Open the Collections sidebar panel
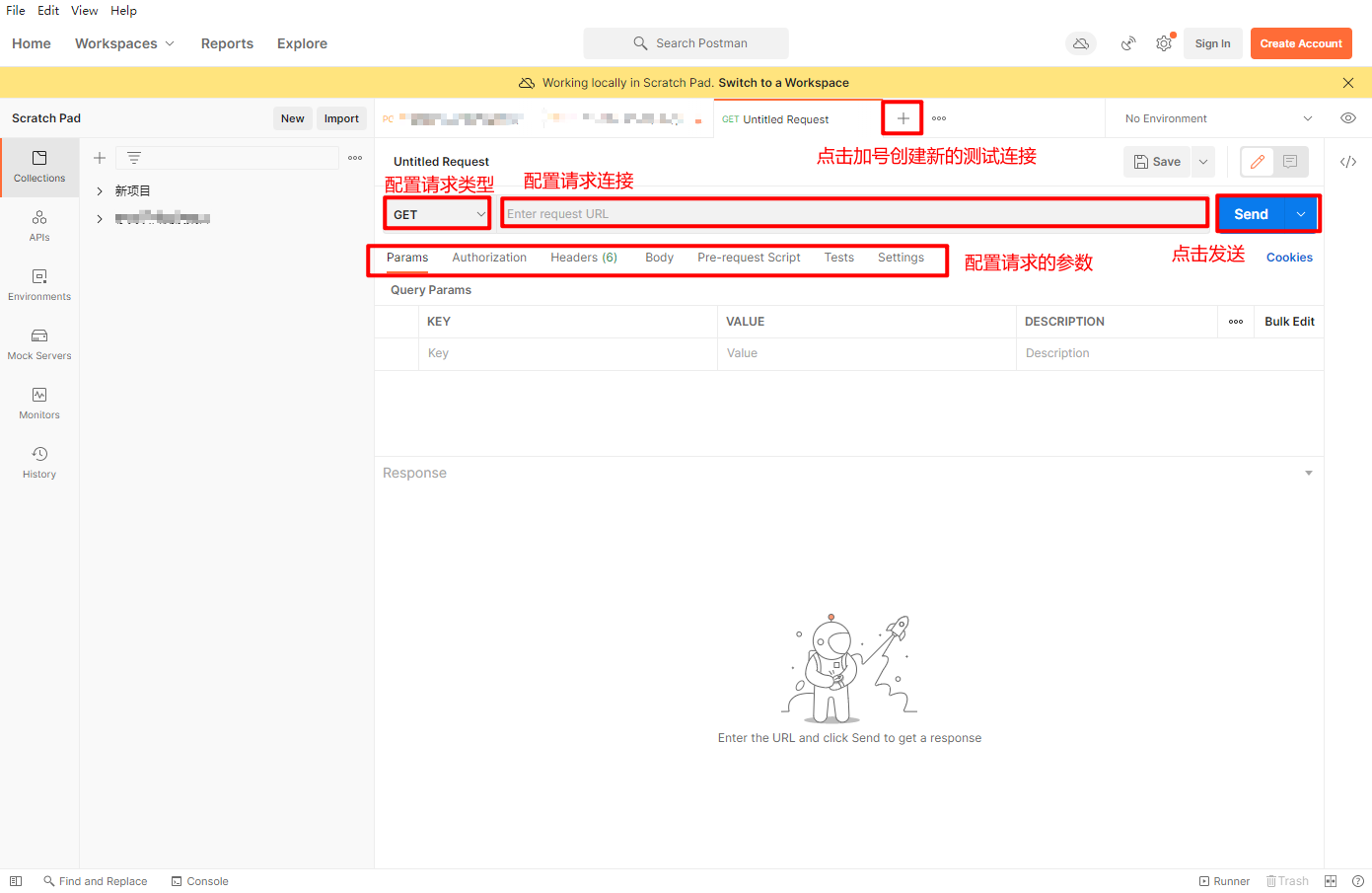The width and height of the screenshot is (1372, 893). (39, 167)
